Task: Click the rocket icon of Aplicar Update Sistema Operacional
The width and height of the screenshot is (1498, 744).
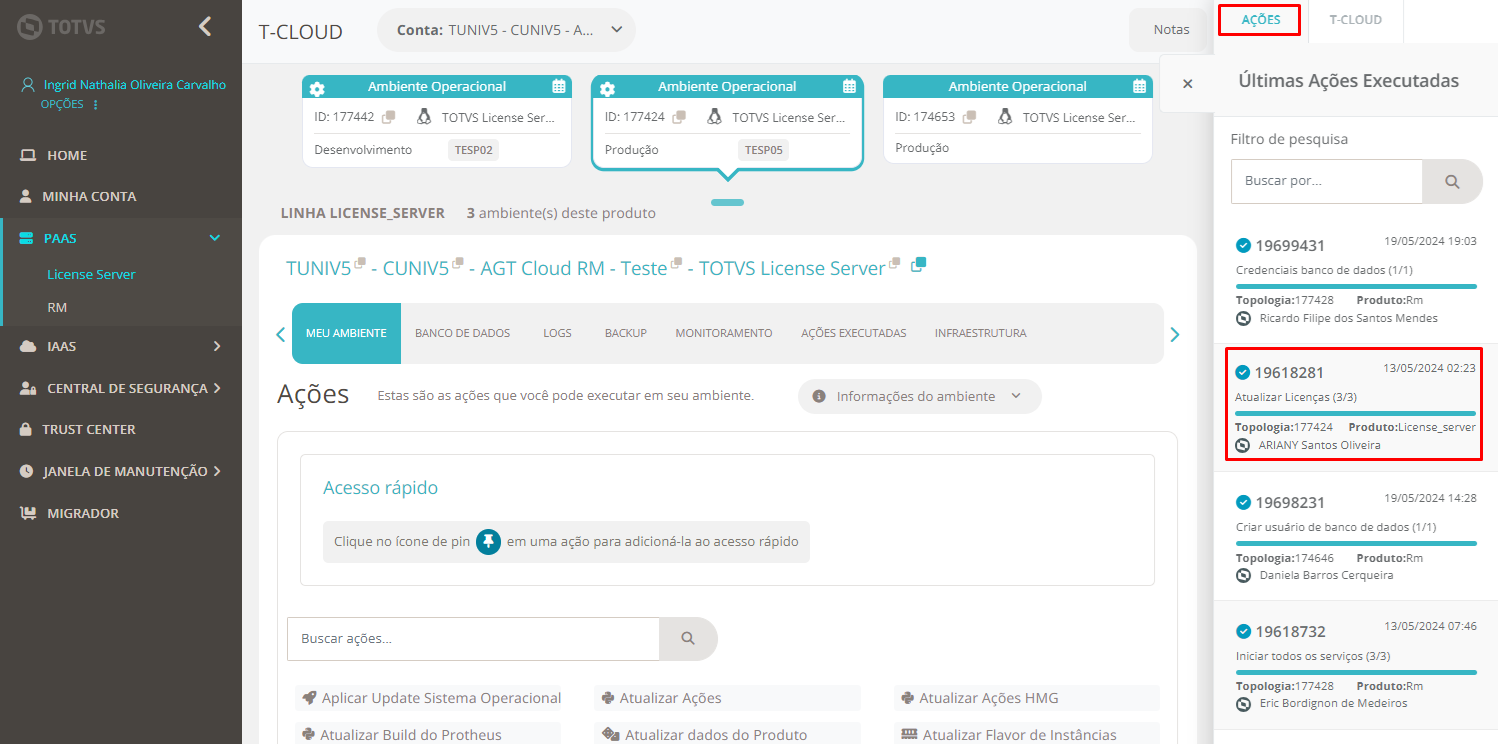Action: (309, 698)
